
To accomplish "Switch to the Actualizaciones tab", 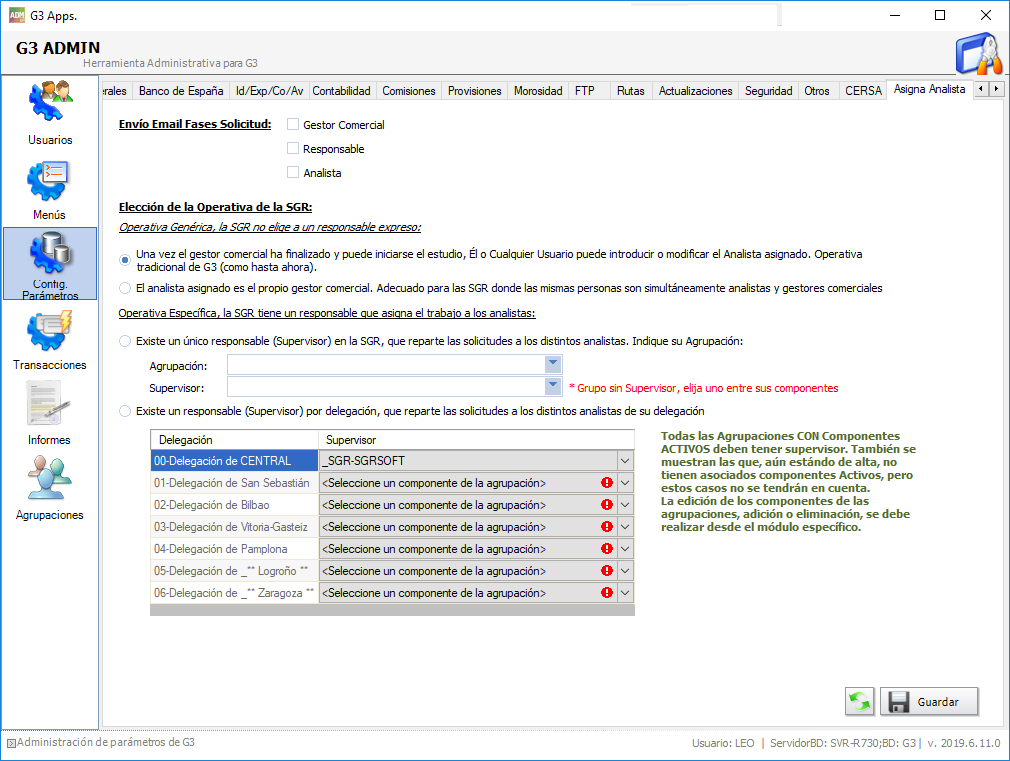I will [x=696, y=91].
